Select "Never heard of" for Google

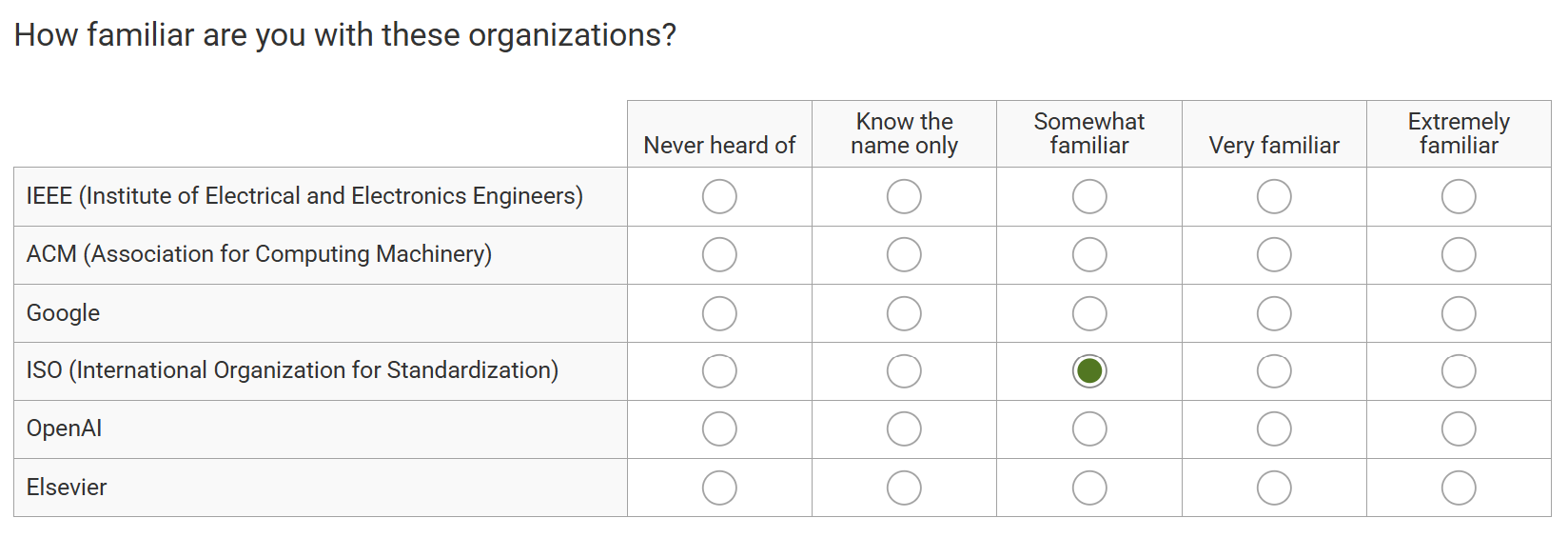[719, 313]
